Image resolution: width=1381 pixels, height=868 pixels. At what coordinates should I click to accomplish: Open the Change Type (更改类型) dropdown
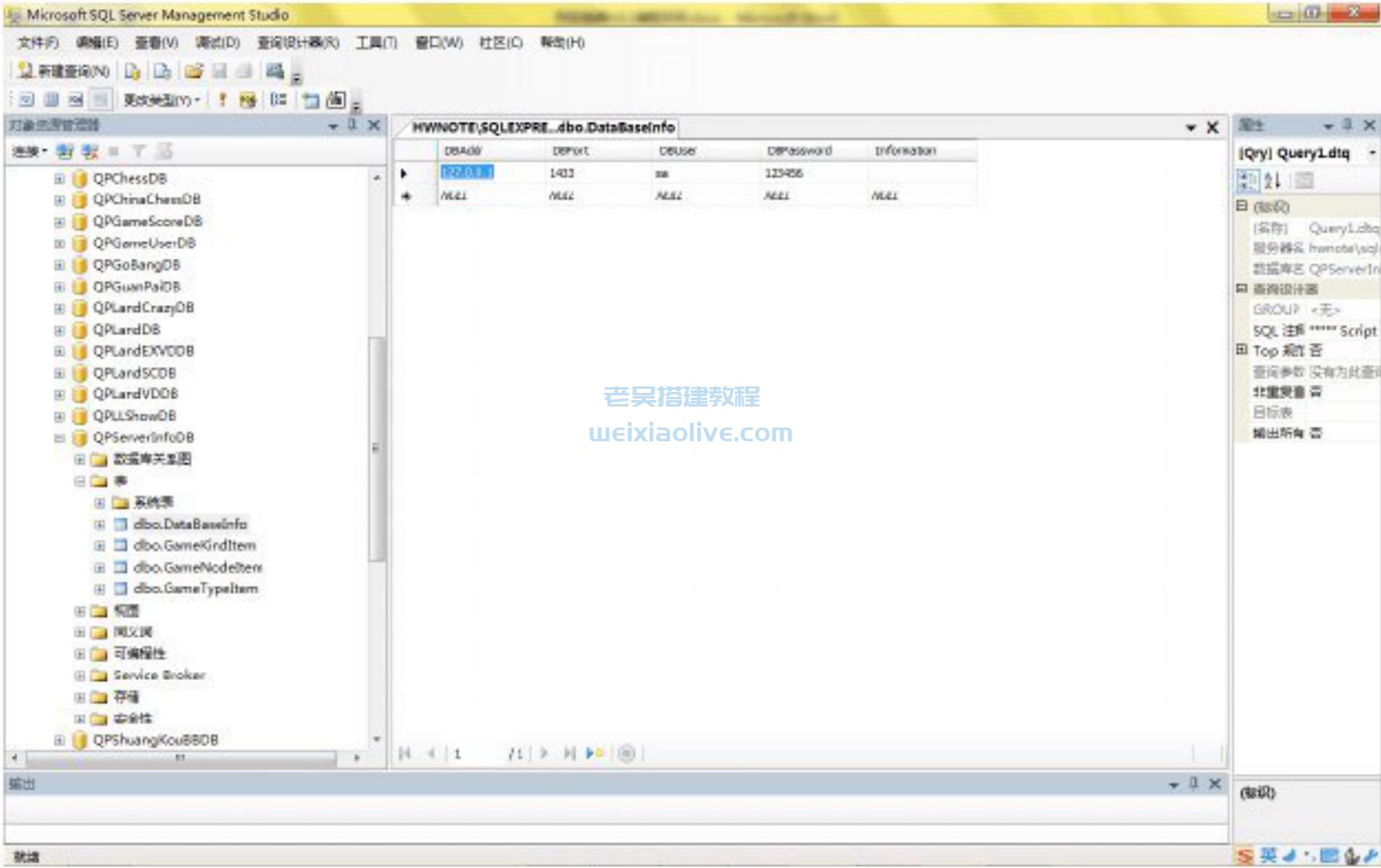tap(161, 100)
